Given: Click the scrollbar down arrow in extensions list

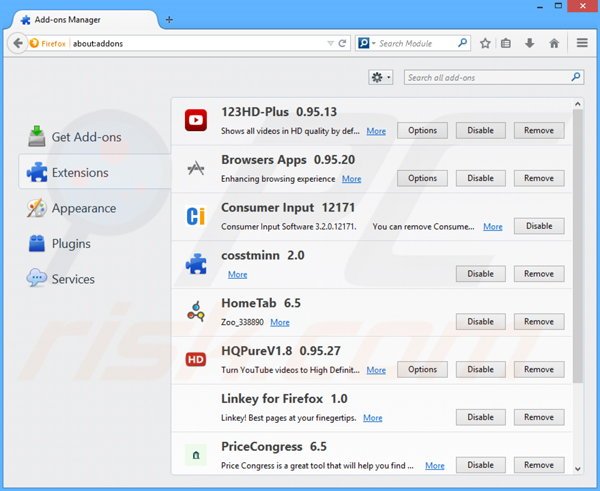Looking at the screenshot, I should coord(578,469).
